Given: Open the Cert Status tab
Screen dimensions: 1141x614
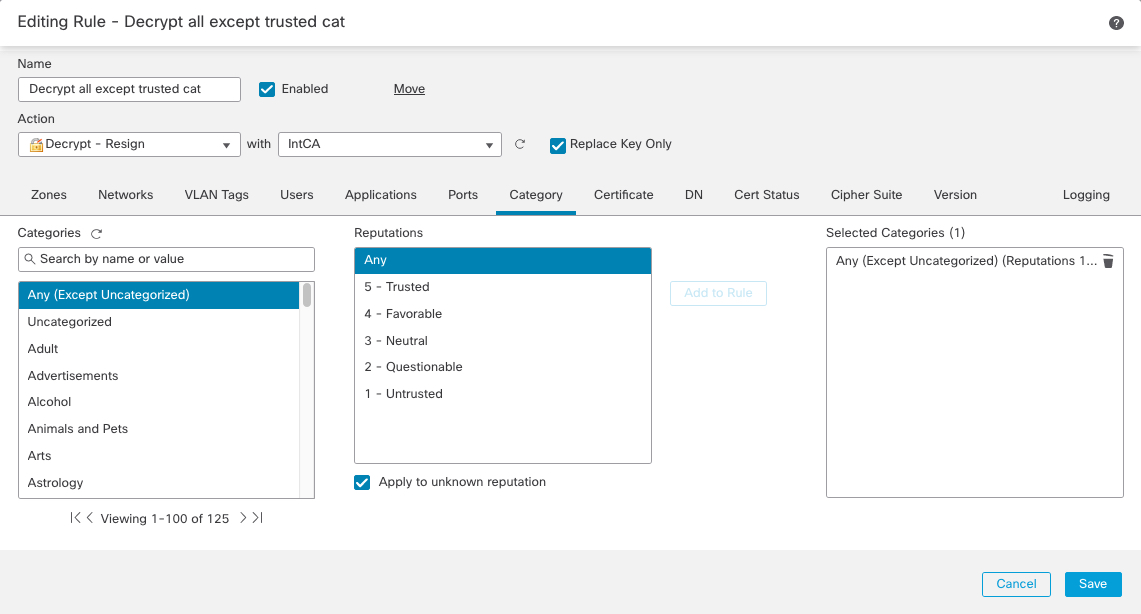Looking at the screenshot, I should pos(766,195).
